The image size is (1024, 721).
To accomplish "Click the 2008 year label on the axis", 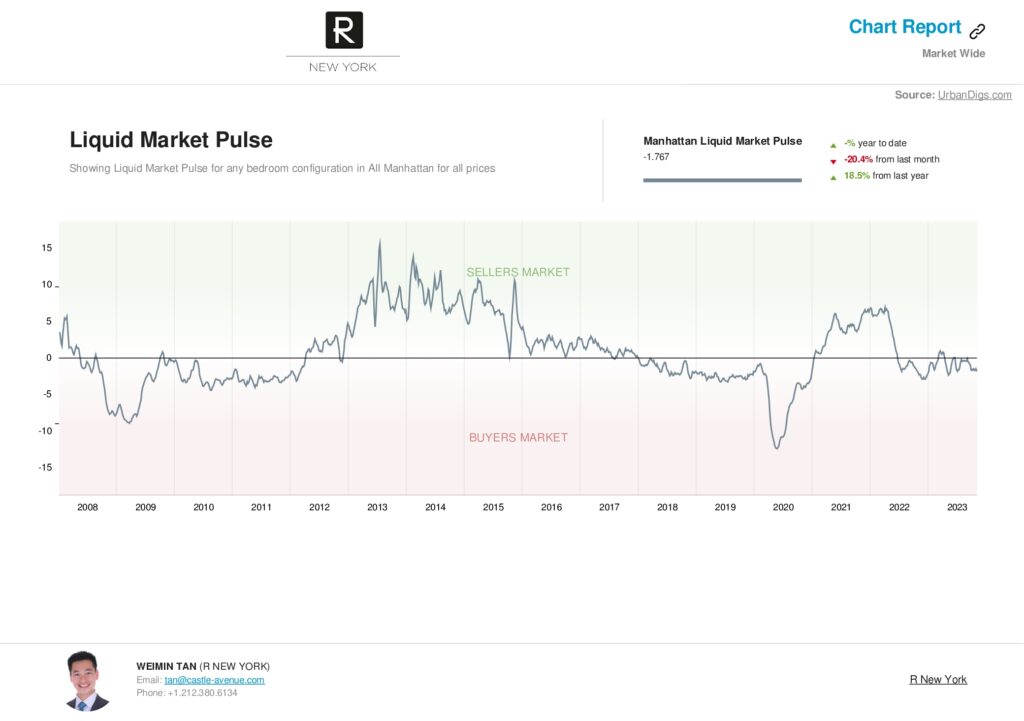I will pos(88,507).
